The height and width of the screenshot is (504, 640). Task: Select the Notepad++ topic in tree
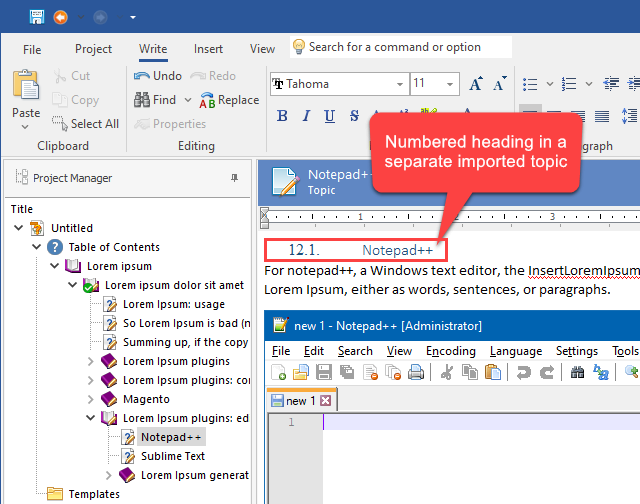[171, 437]
